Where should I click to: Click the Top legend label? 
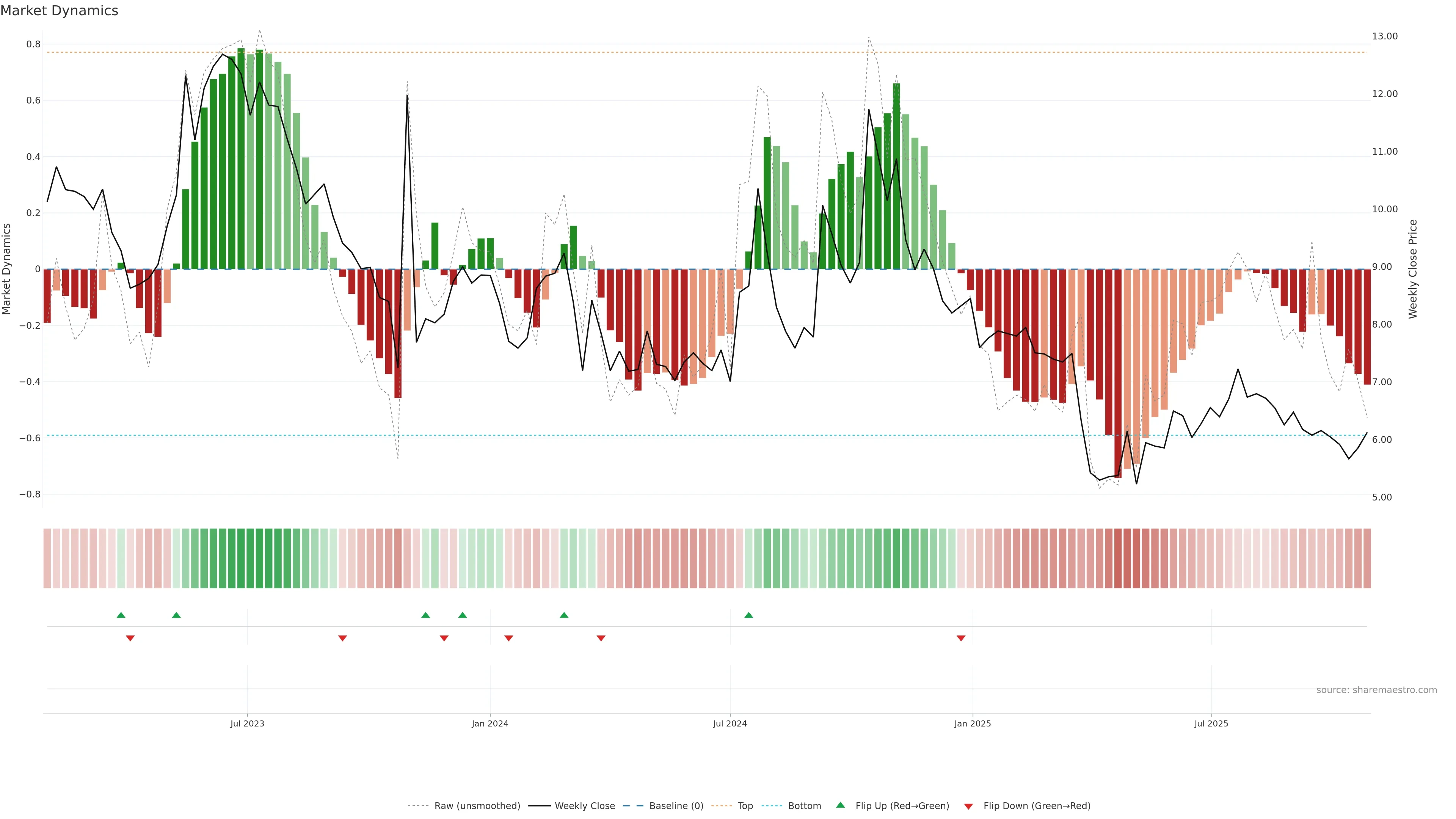[745, 806]
